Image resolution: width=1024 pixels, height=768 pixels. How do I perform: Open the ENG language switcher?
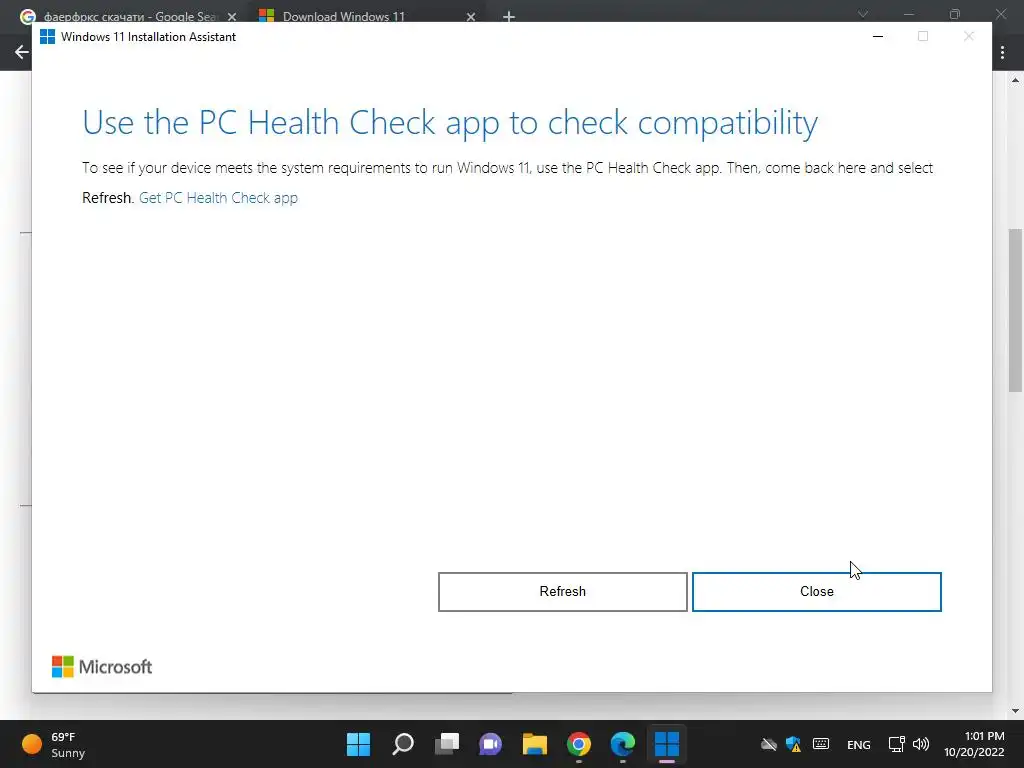point(858,744)
